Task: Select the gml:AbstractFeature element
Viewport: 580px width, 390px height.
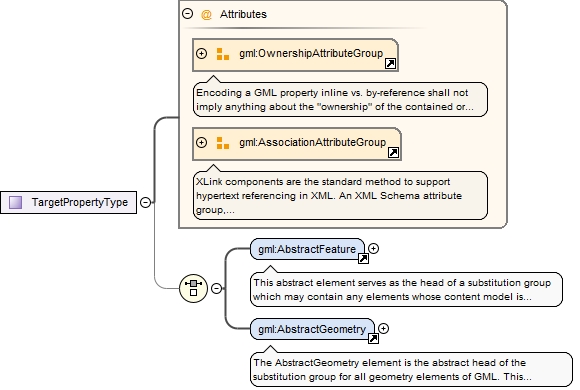Action: click(x=307, y=249)
